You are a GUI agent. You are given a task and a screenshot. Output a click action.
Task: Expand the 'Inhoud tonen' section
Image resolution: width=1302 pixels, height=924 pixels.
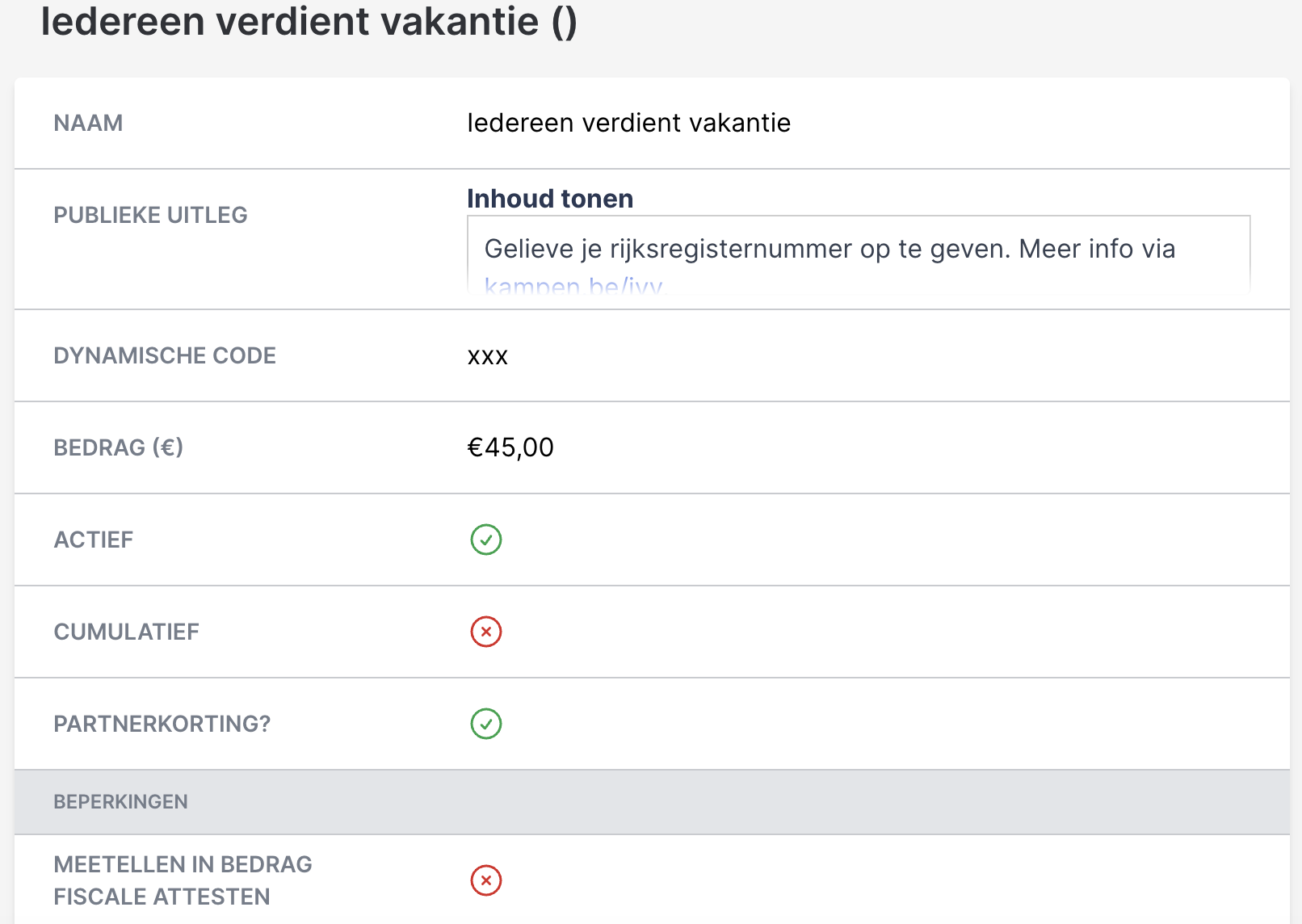click(550, 199)
